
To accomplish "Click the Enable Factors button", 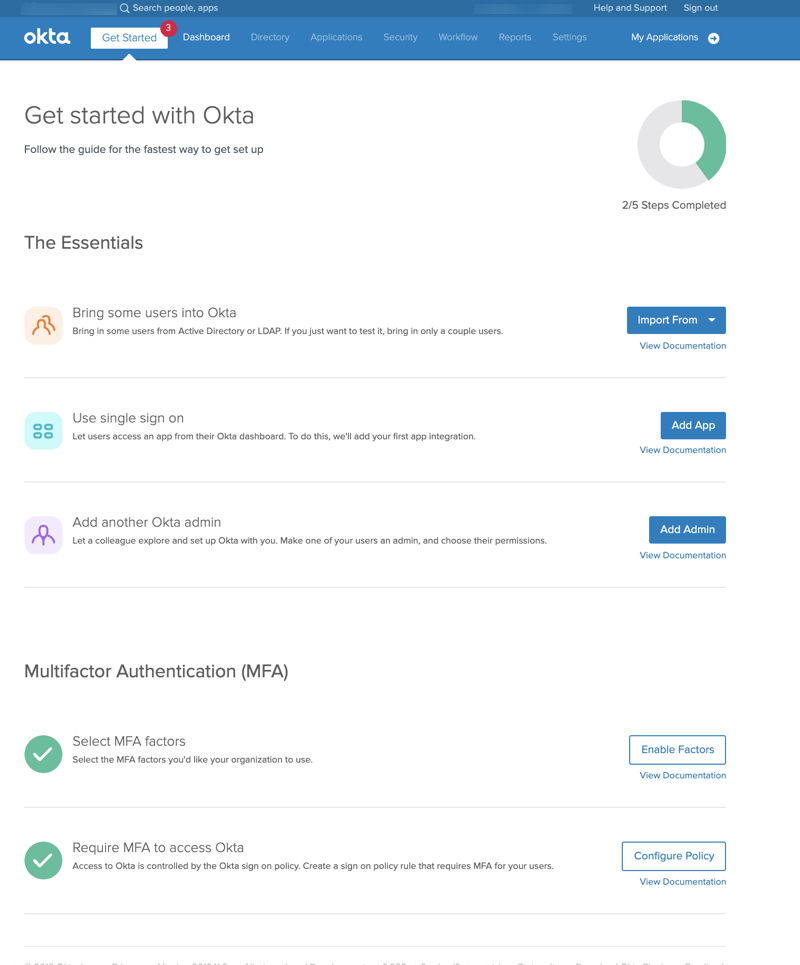I will 677,750.
